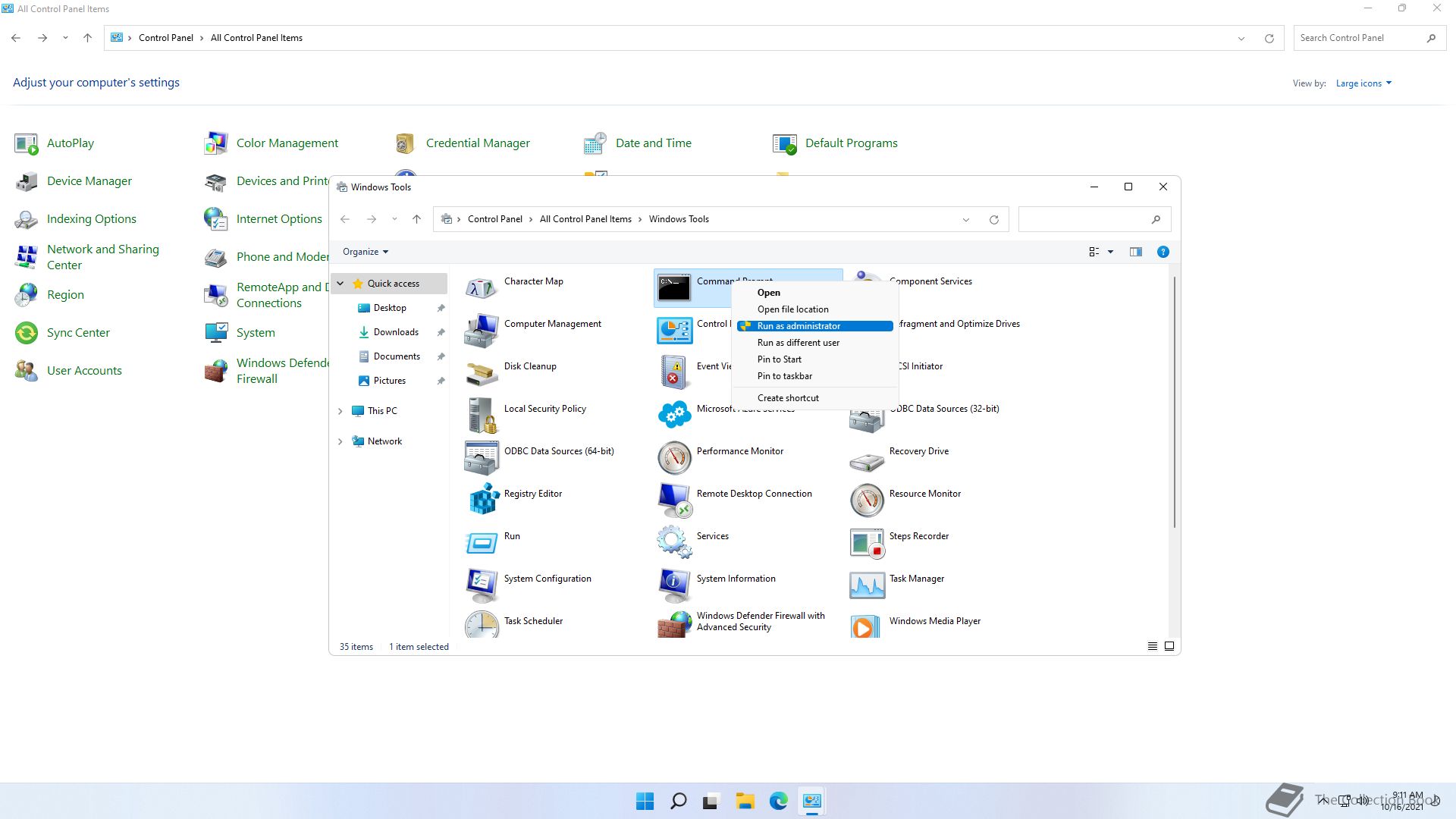Open Task Scheduler icon
The image size is (1456, 819).
click(x=482, y=625)
